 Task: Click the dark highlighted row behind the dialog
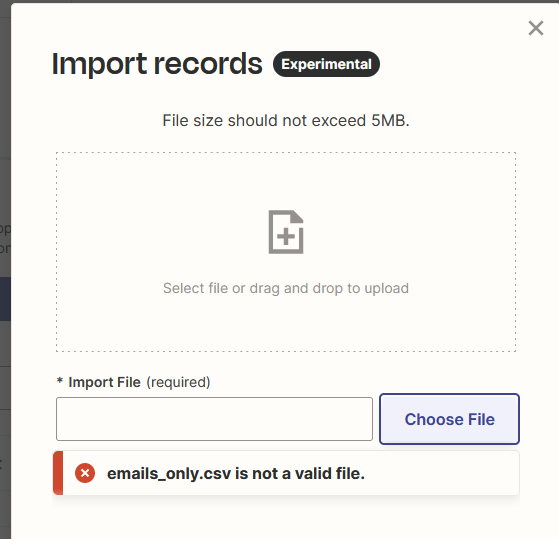(5, 299)
